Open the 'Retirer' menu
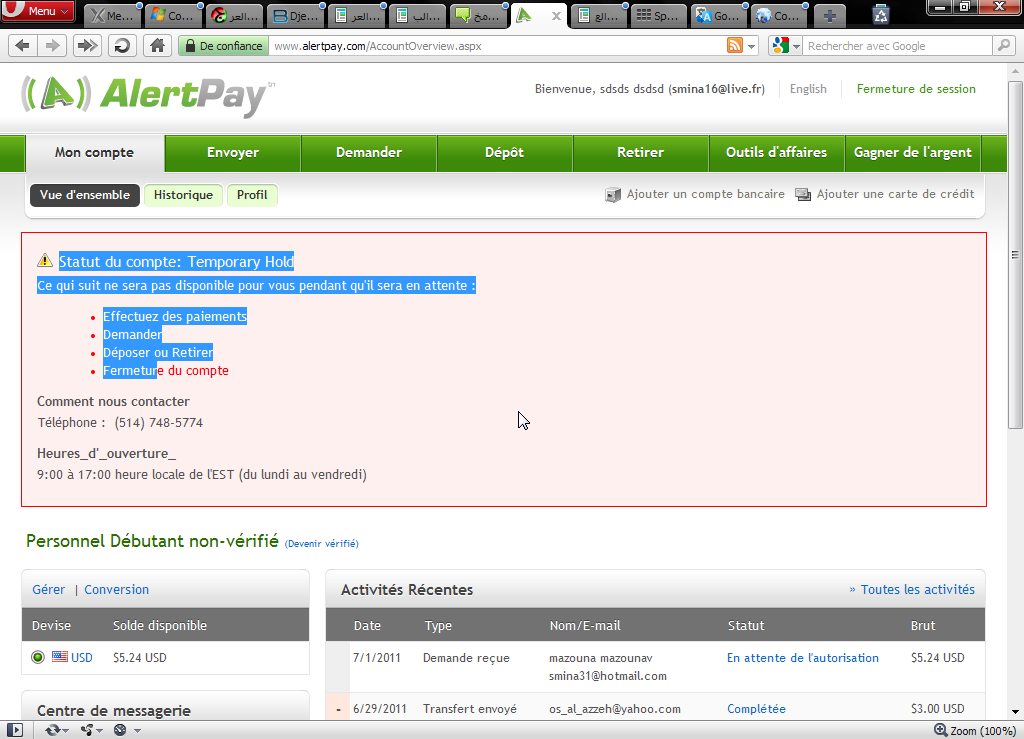Screen dimensions: 1024x739 coord(641,153)
